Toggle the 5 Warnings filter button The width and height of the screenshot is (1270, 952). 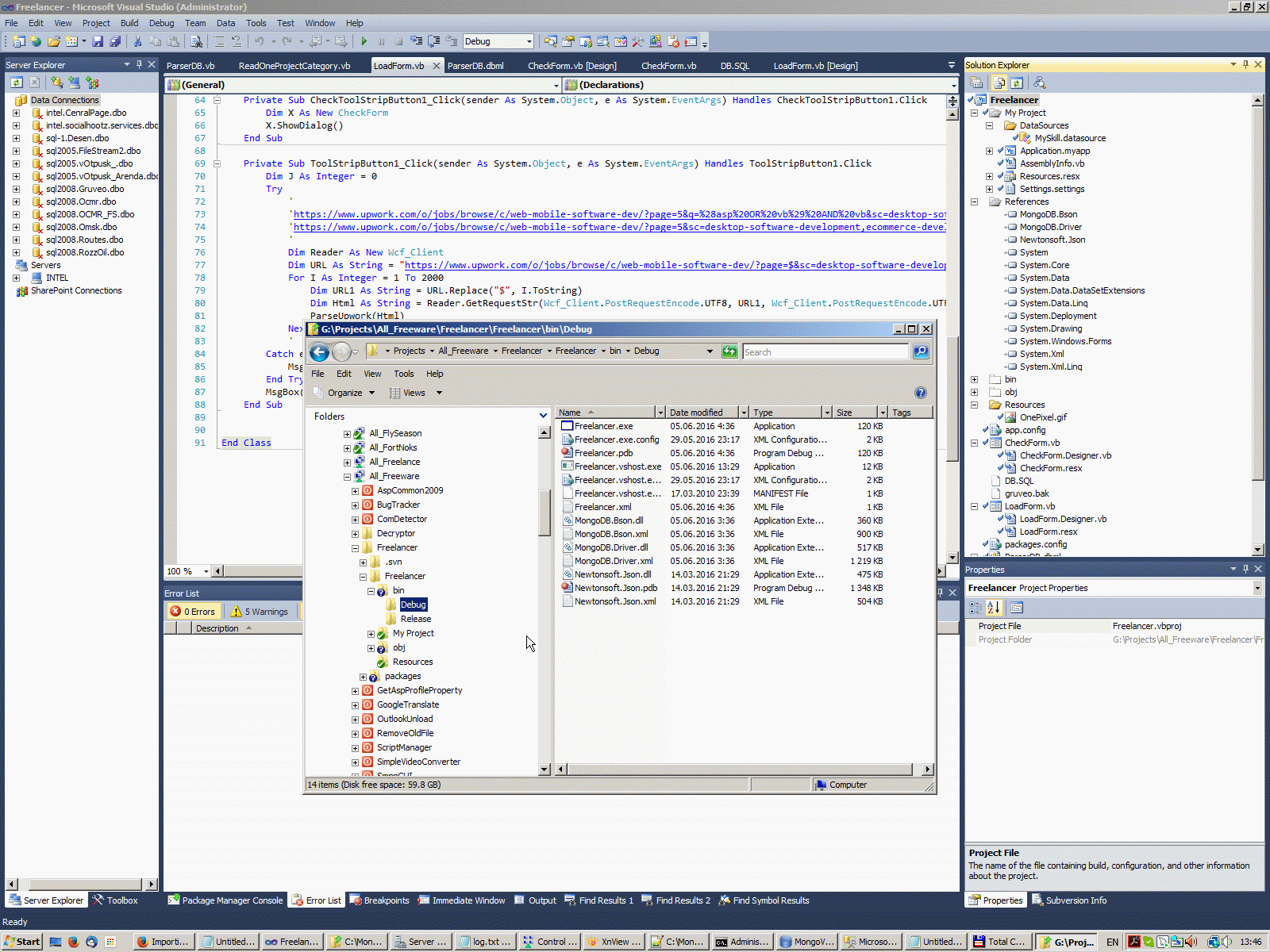click(260, 612)
